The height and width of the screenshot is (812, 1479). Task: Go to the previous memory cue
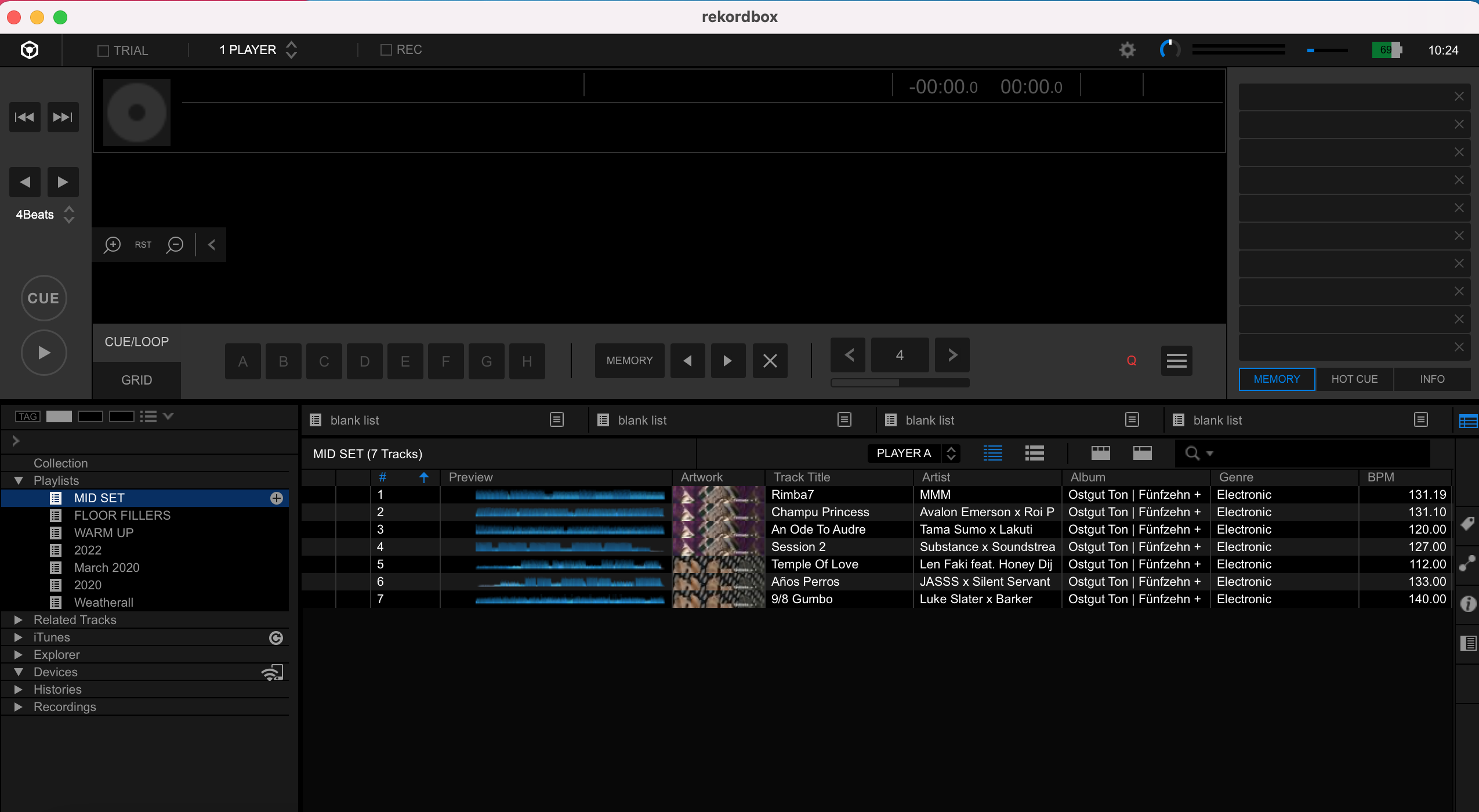click(687, 361)
